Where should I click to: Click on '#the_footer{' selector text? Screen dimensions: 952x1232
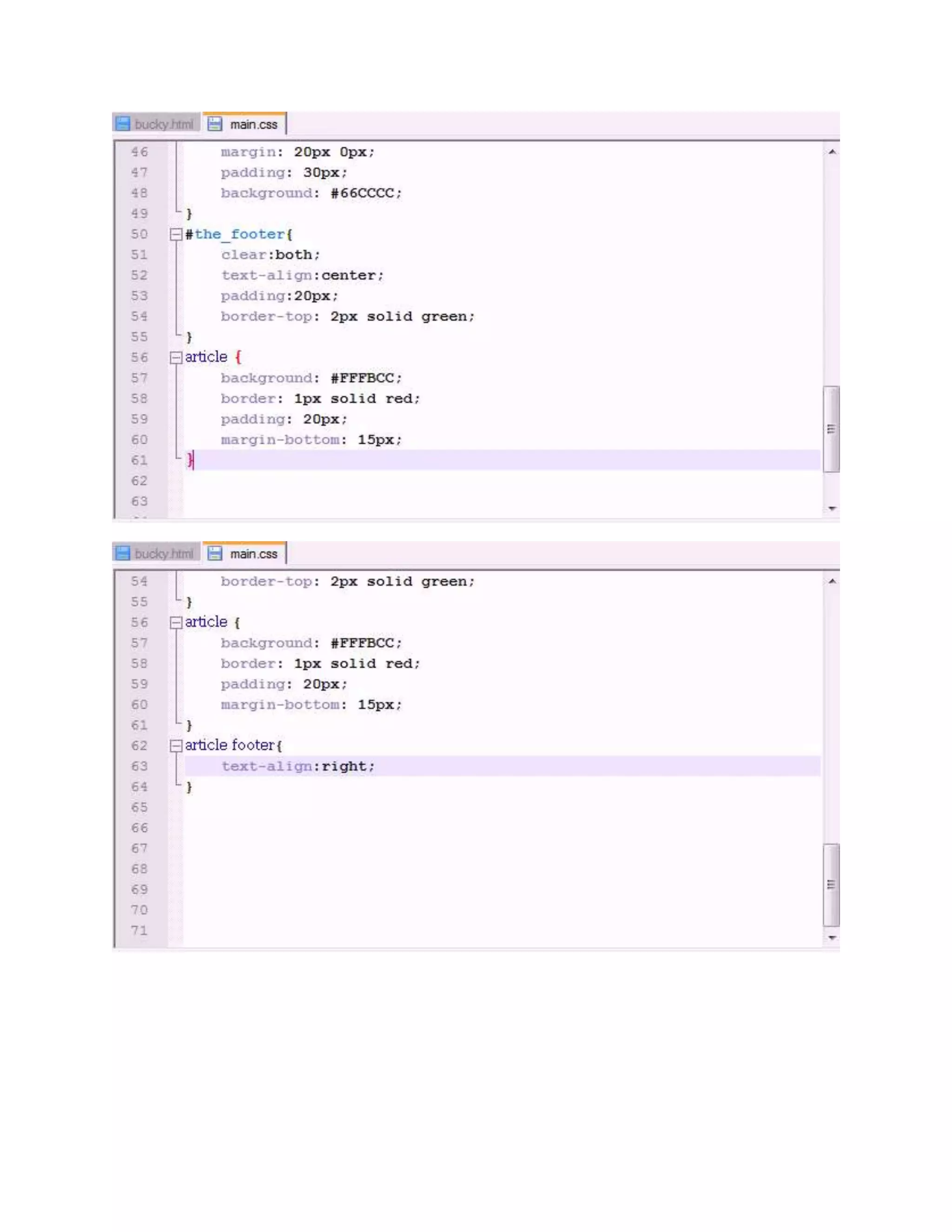click(238, 234)
